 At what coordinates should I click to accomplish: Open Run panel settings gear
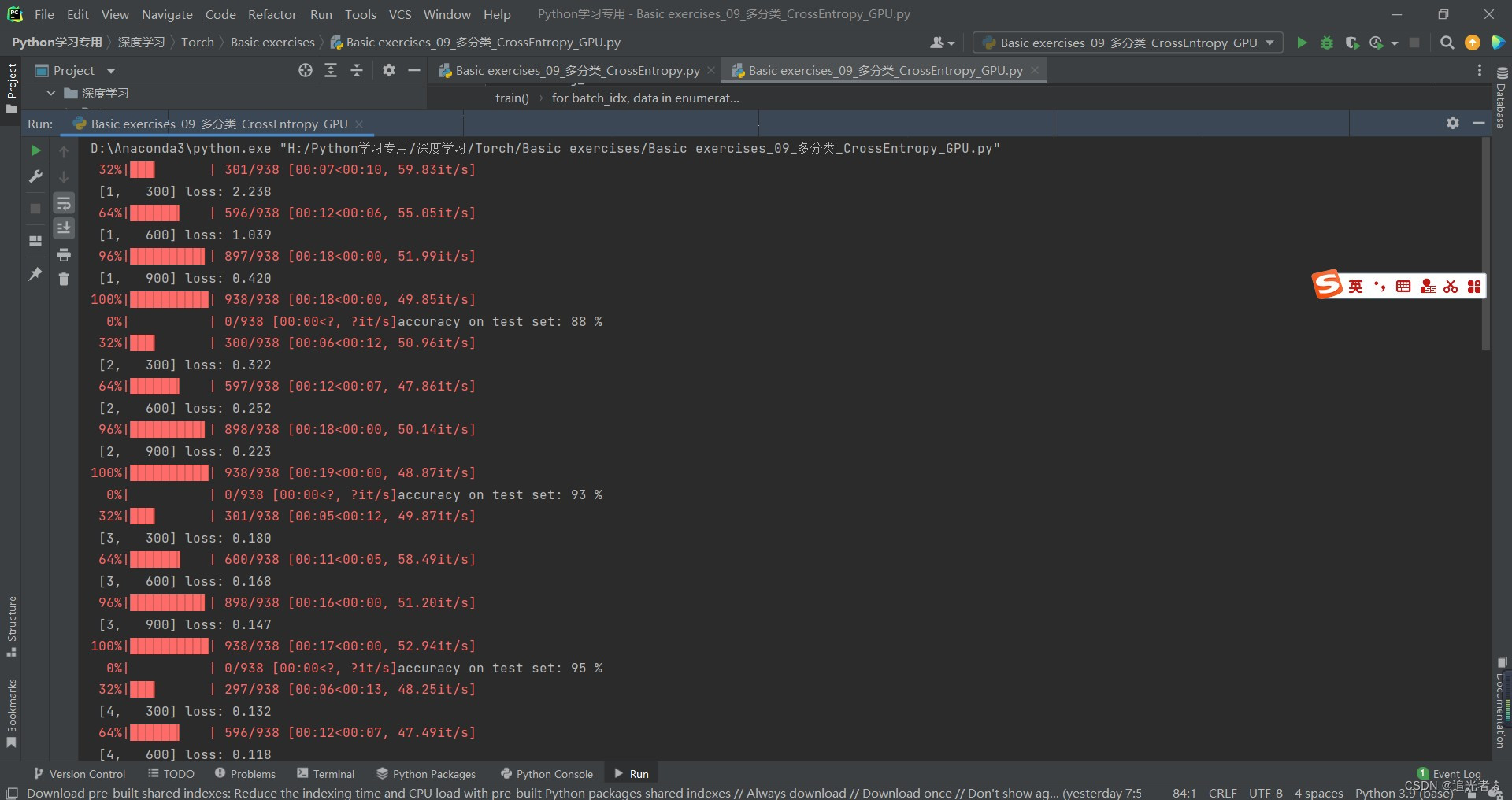point(1453,123)
